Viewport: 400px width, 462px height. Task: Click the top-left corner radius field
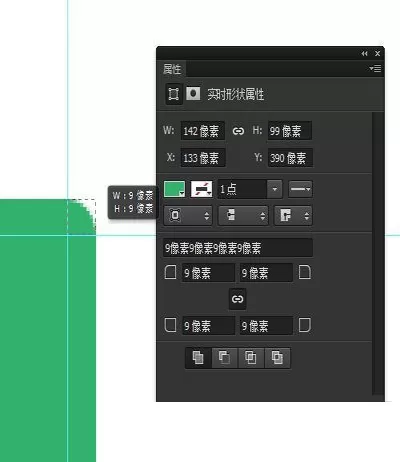click(208, 273)
